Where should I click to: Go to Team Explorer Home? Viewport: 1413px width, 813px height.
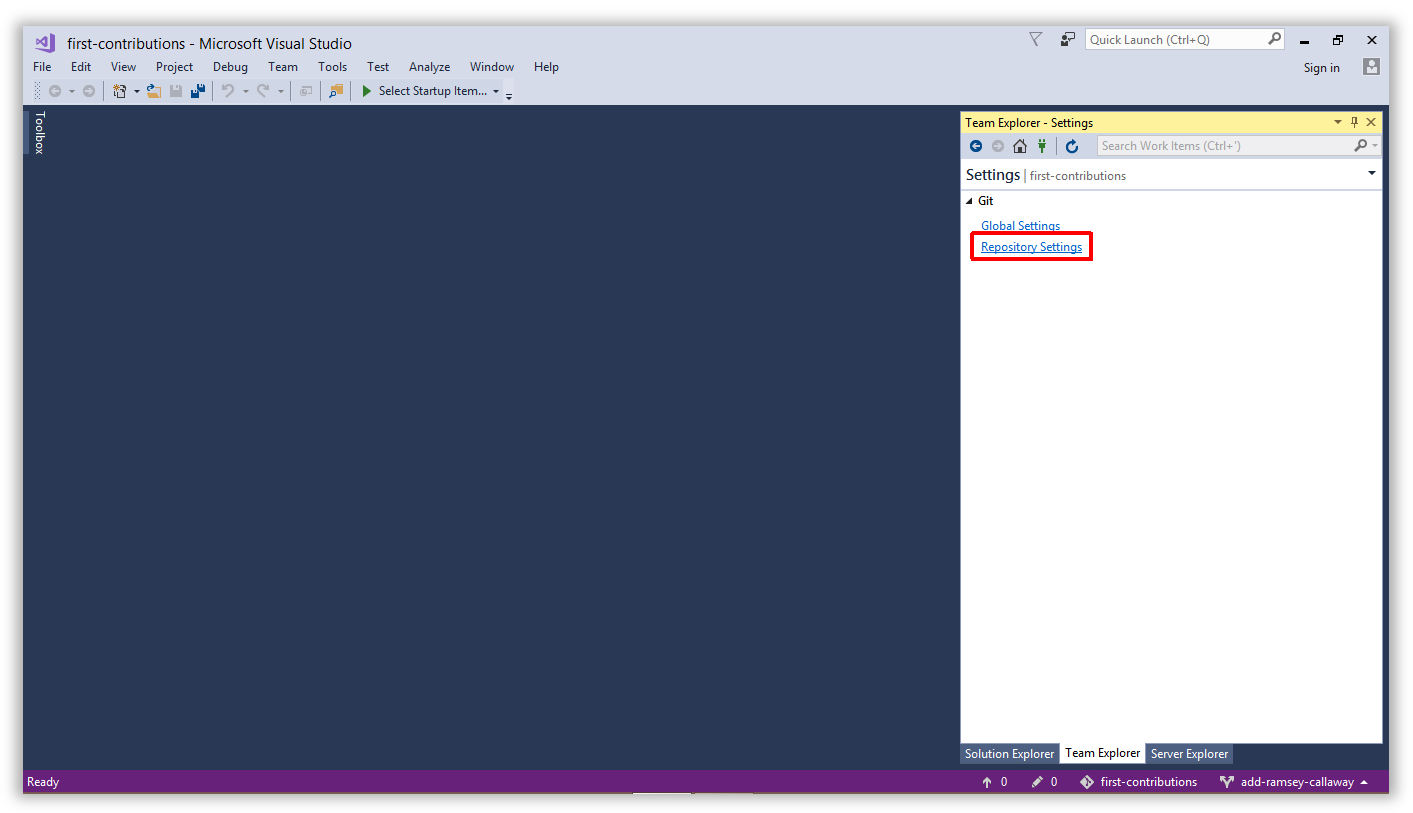(1020, 146)
